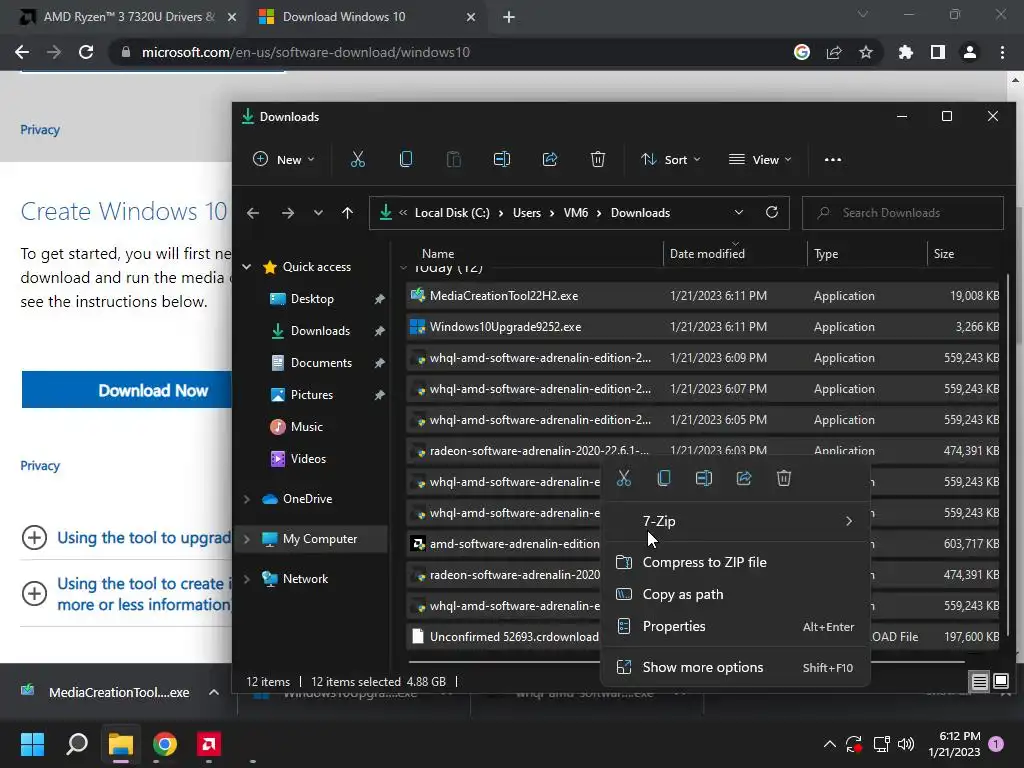This screenshot has height=768, width=1024.
Task: Open Chrome profile avatar menu
Action: (x=970, y=52)
